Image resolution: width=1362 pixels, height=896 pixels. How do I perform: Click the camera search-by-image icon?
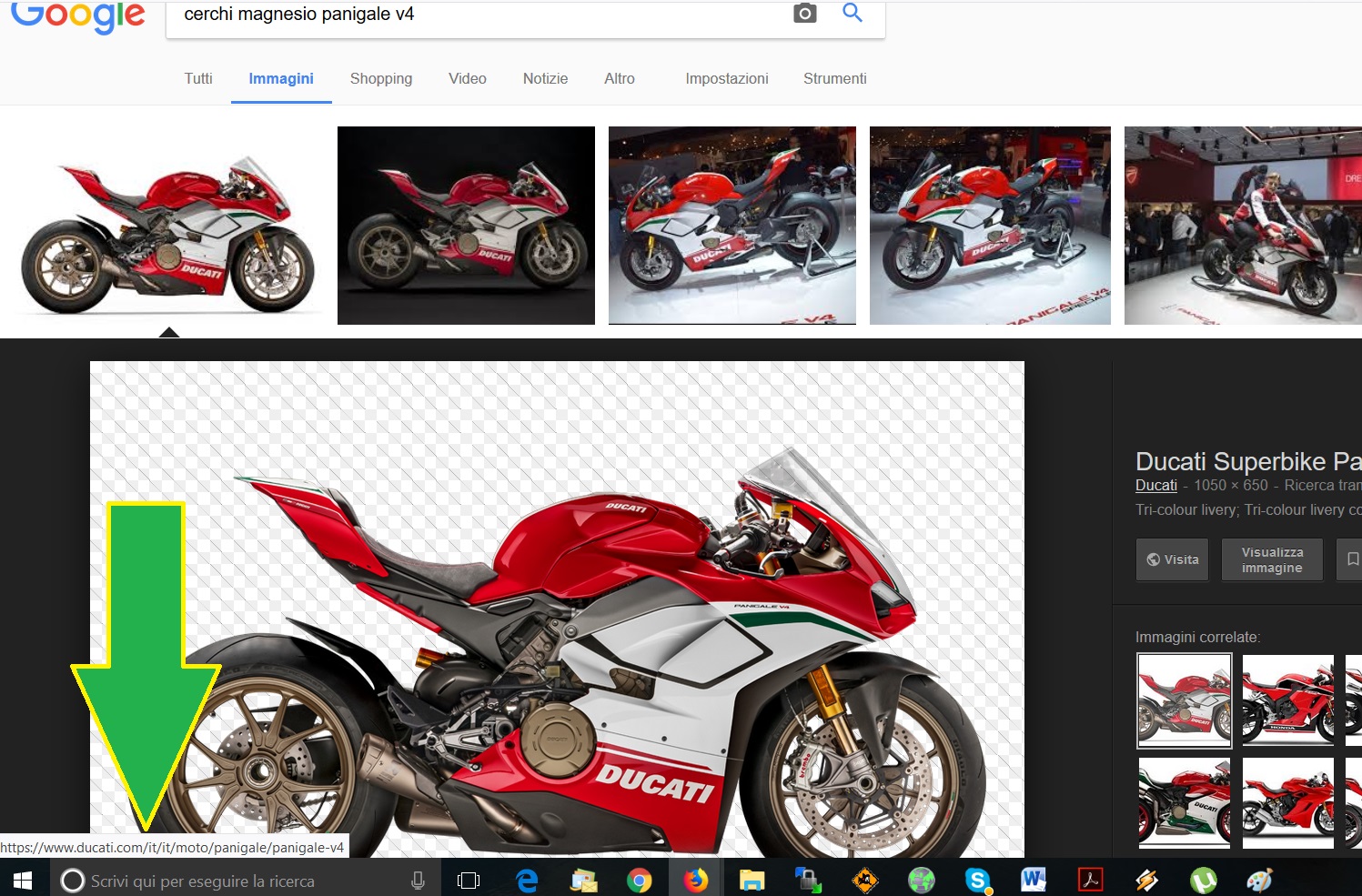pyautogui.click(x=805, y=13)
